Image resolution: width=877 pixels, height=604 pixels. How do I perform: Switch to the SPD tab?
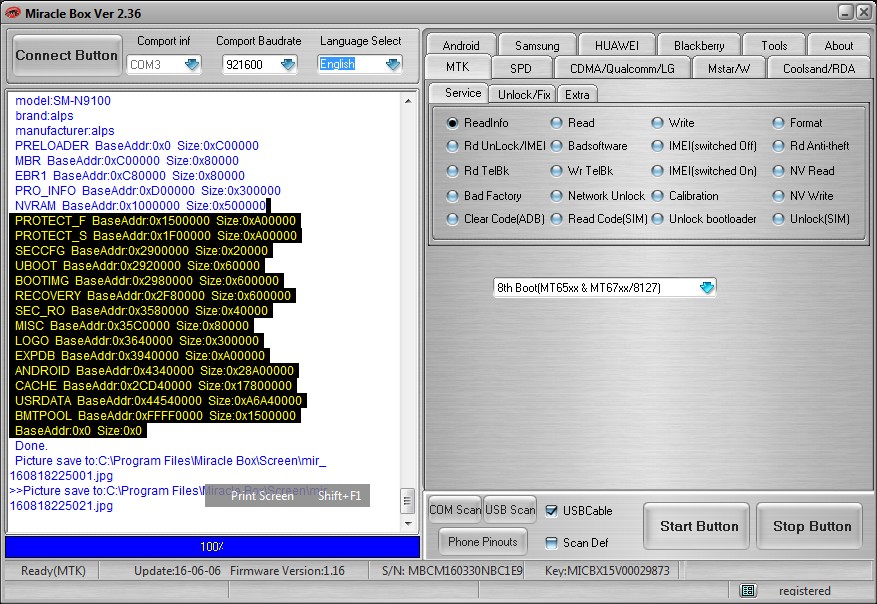point(521,68)
